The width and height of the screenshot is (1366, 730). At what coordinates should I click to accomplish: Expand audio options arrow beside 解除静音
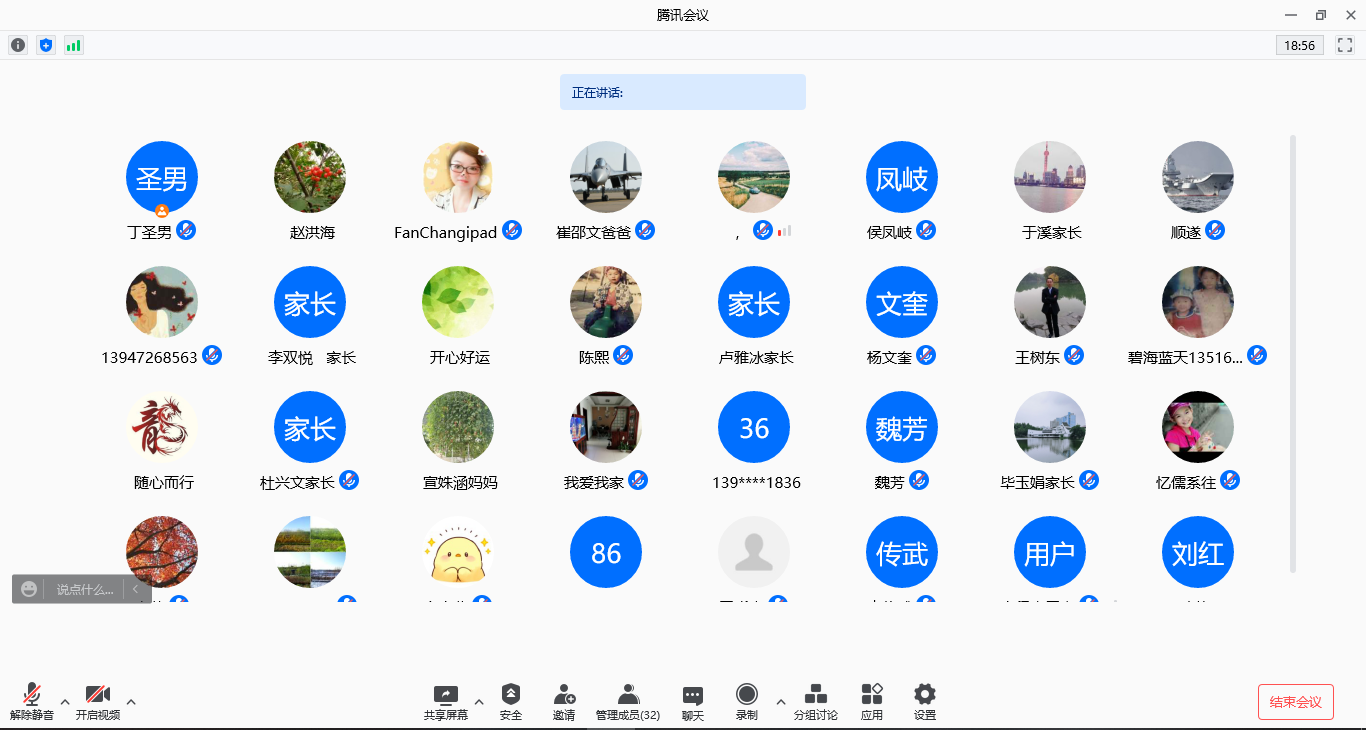pyautogui.click(x=65, y=702)
